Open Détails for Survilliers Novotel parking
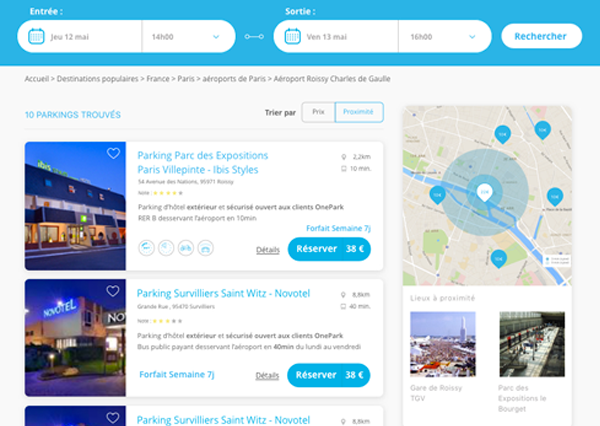This screenshot has width=600, height=426. [x=267, y=375]
